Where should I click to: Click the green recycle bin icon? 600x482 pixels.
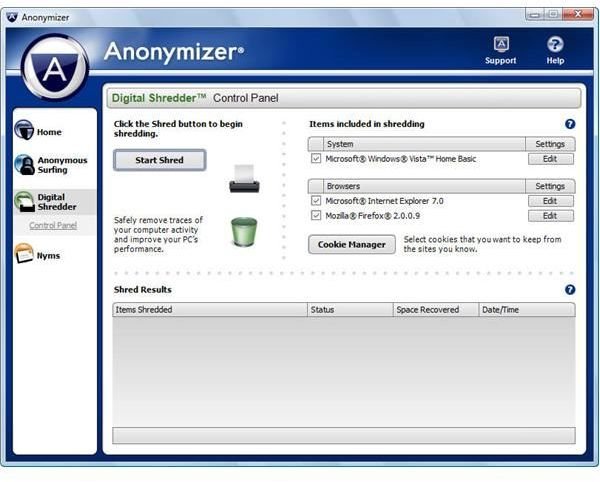click(244, 232)
